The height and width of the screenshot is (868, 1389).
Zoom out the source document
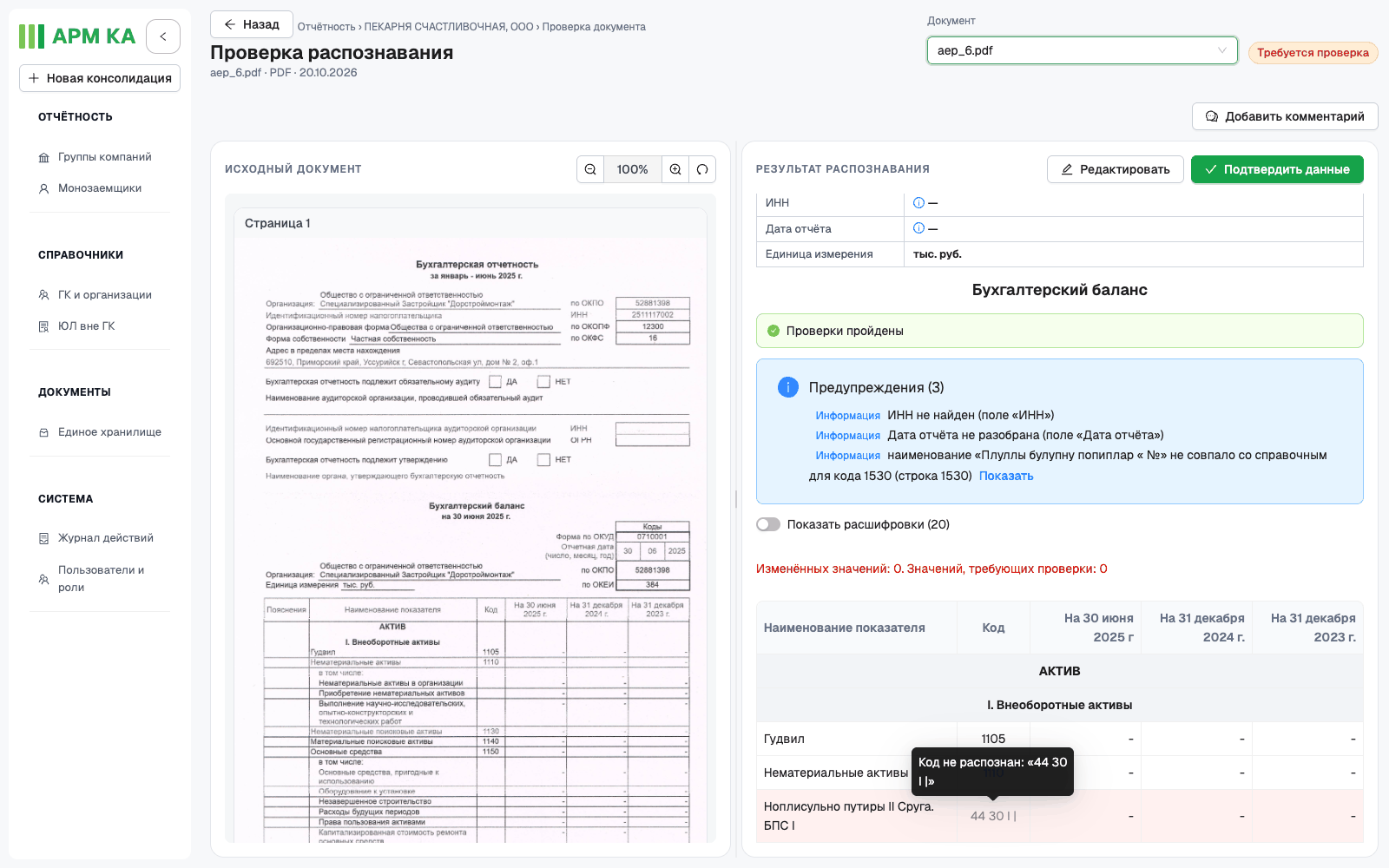pyautogui.click(x=590, y=169)
